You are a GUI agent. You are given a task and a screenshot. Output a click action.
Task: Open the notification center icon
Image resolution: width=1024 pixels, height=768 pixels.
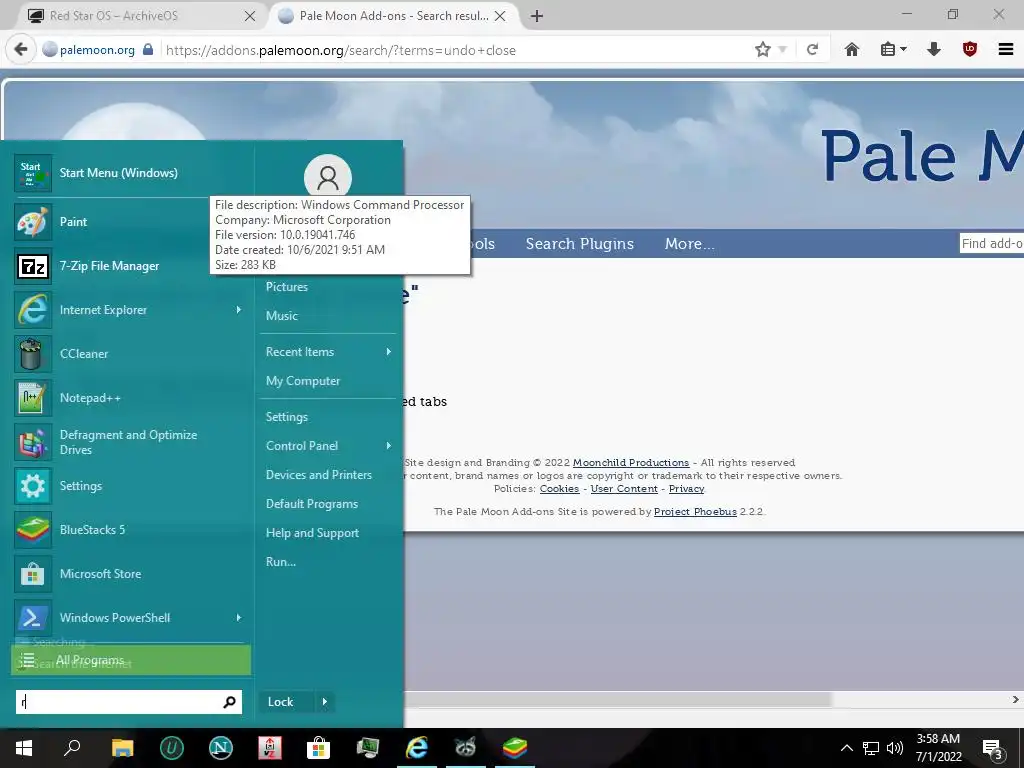993,748
